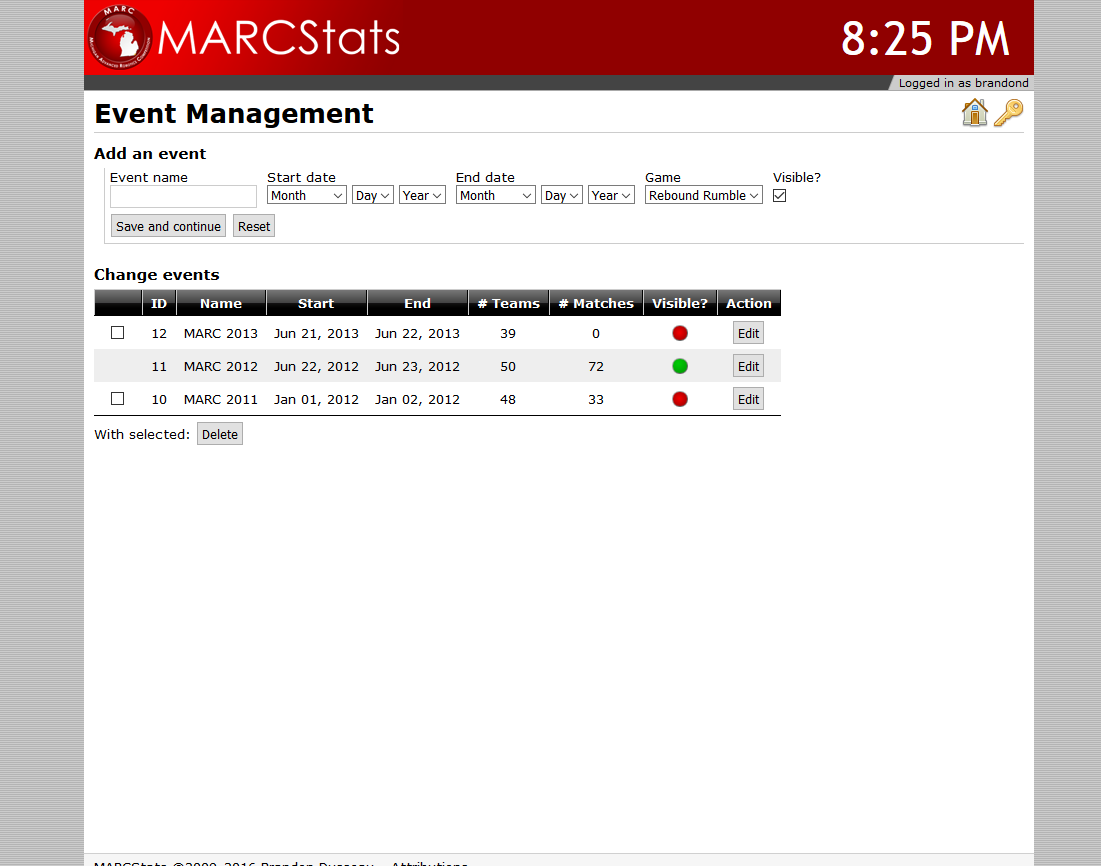Screen dimensions: 1101x866
Task: Open the Start date Month dropdown
Action: 307,195
